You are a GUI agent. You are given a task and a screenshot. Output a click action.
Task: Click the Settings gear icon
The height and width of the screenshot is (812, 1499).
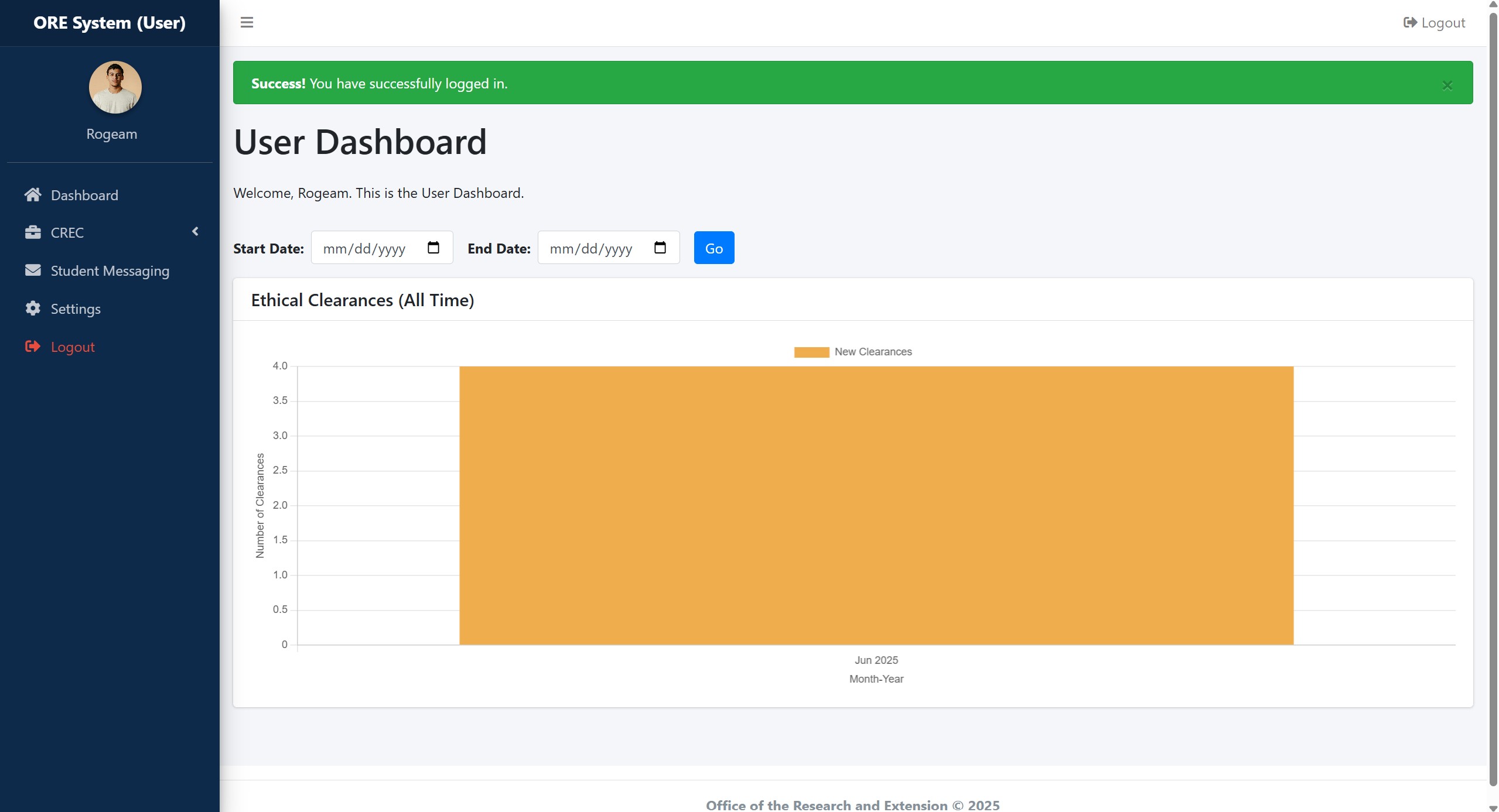pos(33,309)
